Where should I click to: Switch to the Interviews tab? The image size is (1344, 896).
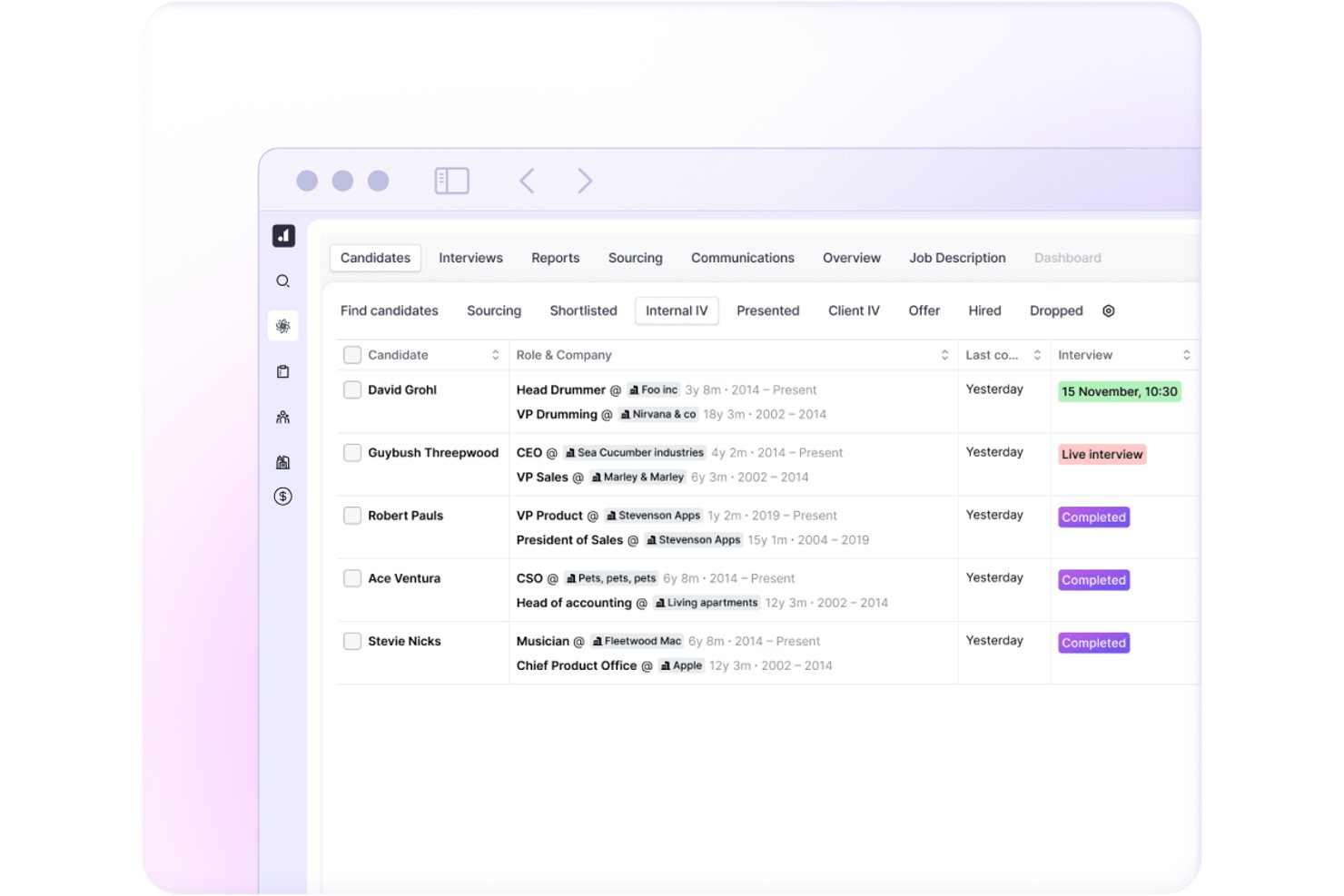(x=470, y=258)
